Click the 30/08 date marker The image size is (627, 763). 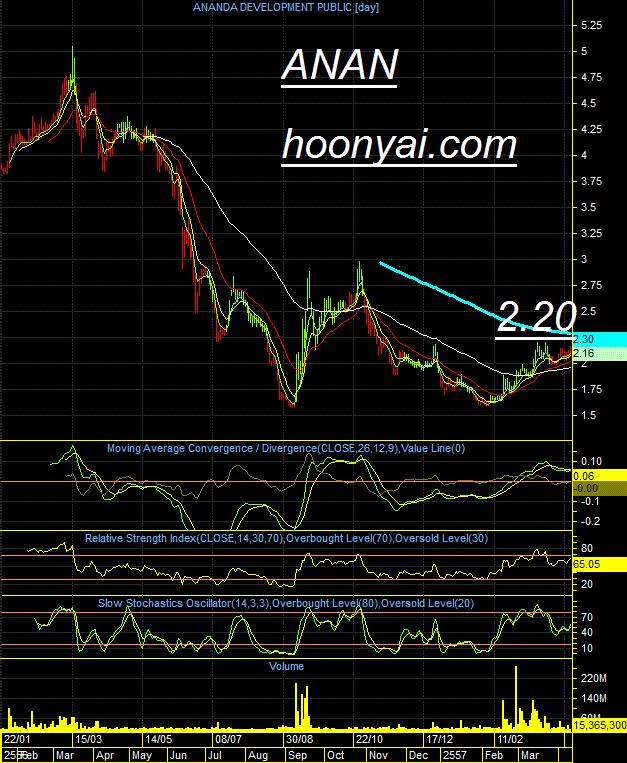point(299,740)
